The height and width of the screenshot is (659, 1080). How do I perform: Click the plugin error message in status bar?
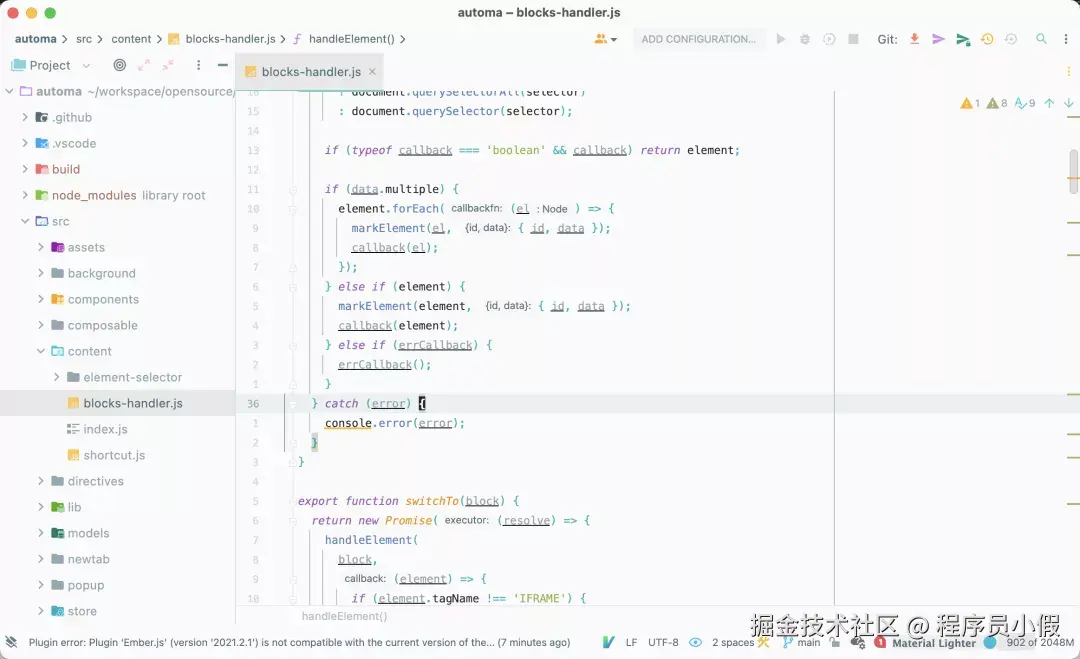[x=300, y=642]
